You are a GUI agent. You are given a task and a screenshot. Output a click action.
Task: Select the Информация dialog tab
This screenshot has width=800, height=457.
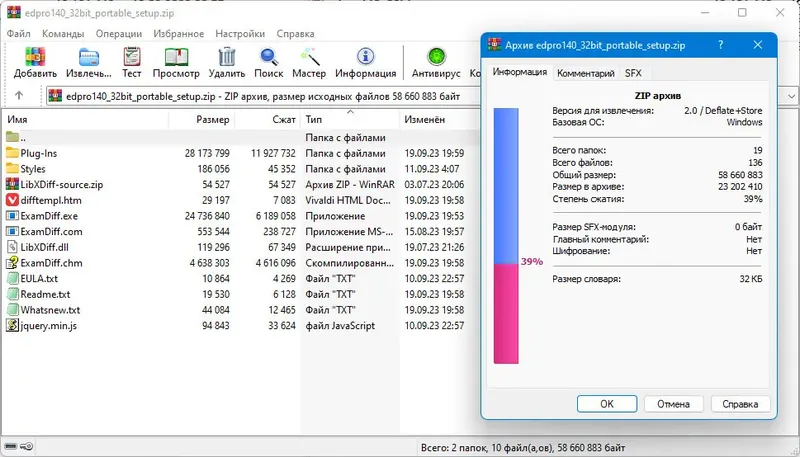(519, 72)
